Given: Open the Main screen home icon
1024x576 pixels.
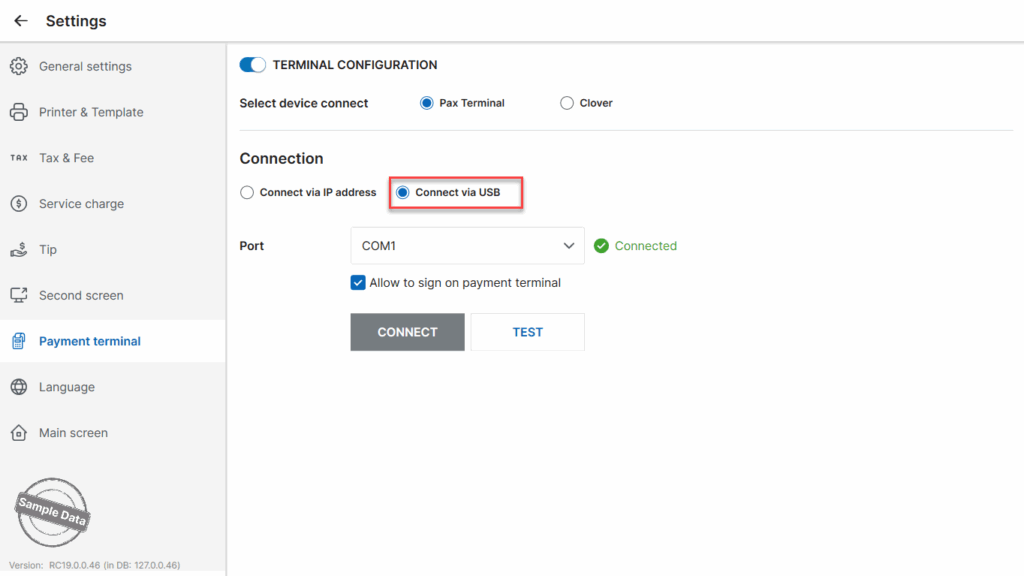Looking at the screenshot, I should pyautogui.click(x=19, y=432).
